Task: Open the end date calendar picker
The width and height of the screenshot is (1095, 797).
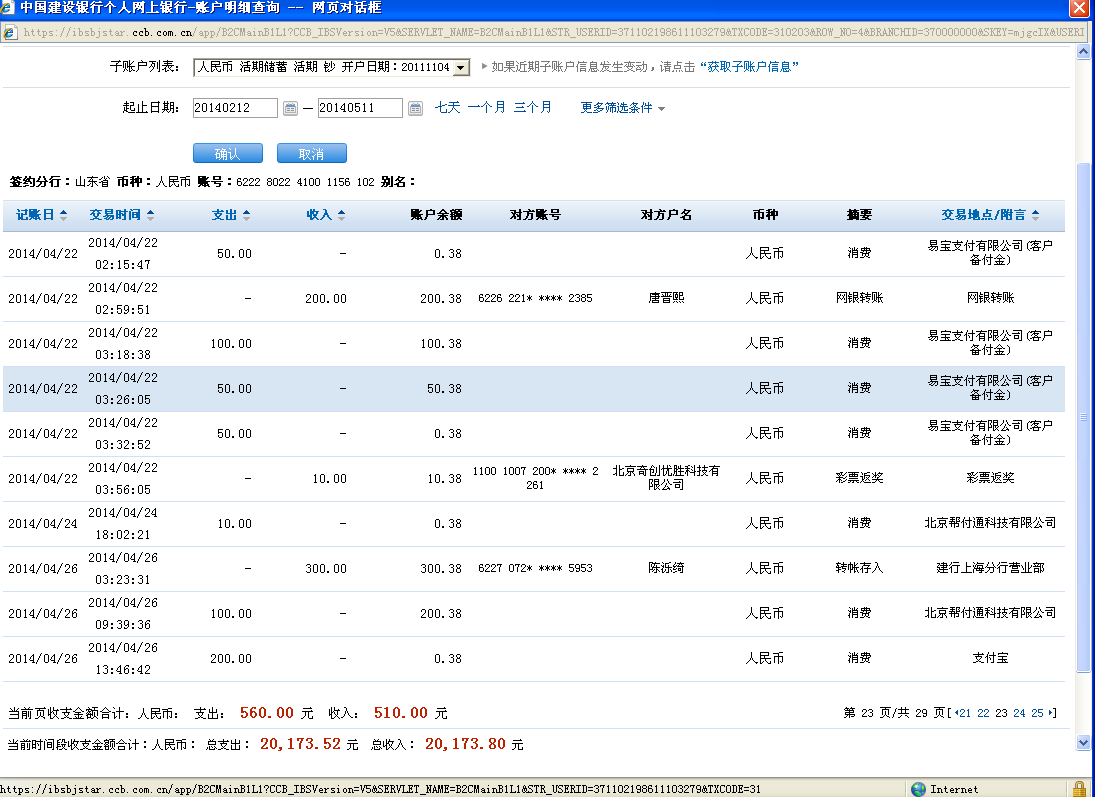Action: point(415,108)
